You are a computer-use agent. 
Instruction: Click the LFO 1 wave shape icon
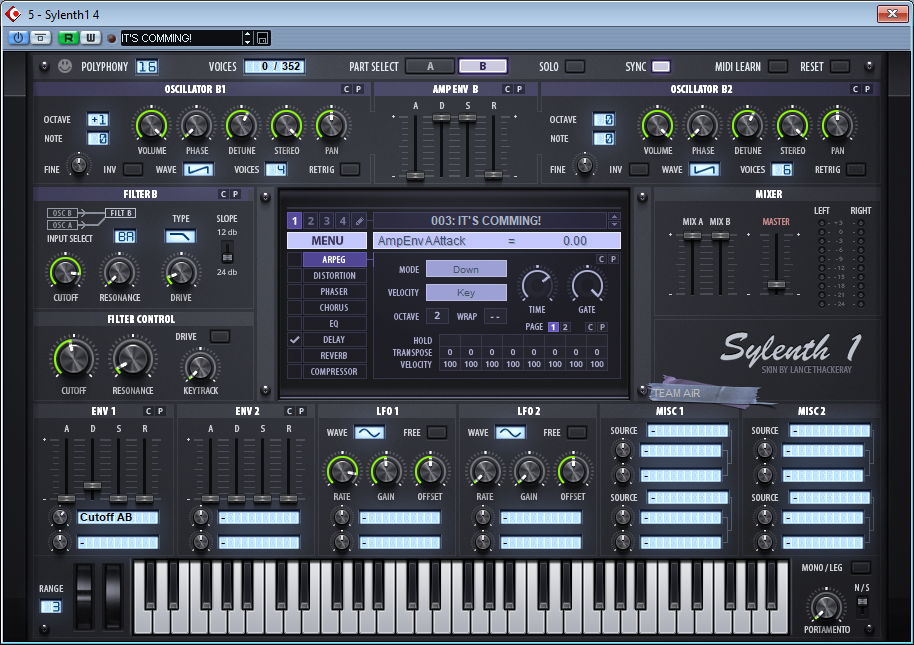pos(369,433)
